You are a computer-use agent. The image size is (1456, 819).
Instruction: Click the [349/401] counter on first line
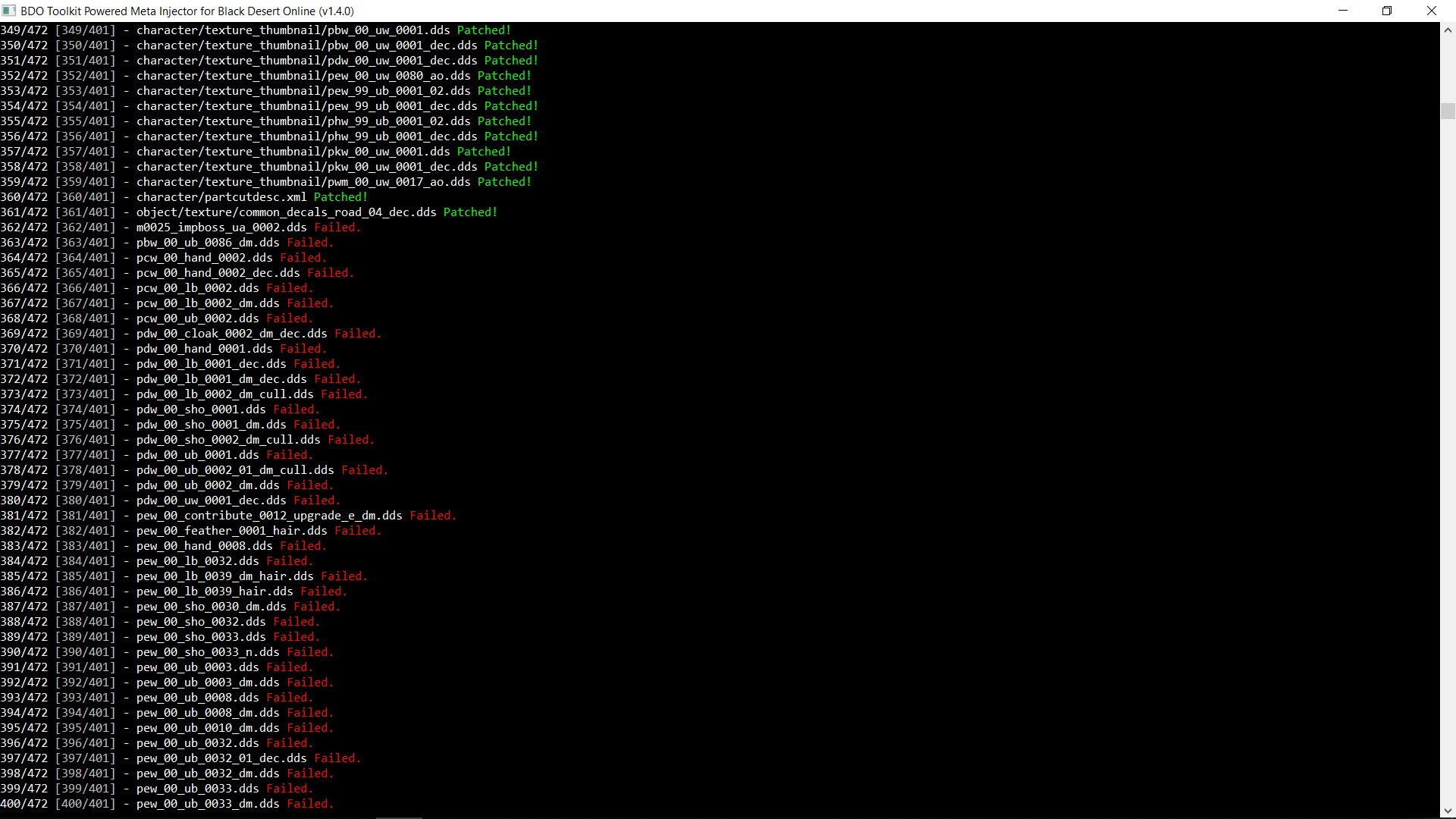click(x=85, y=30)
